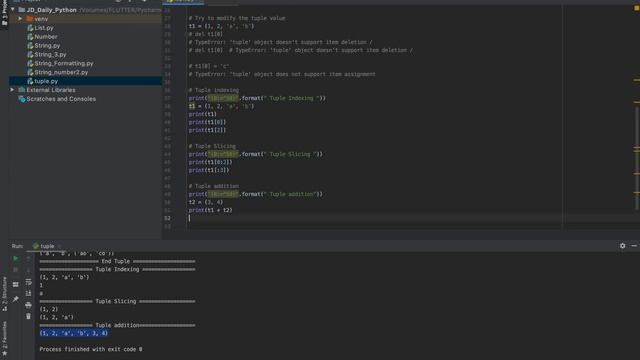Select the JD_Daily_Python root folder
640x360 pixels.
tap(51, 10)
